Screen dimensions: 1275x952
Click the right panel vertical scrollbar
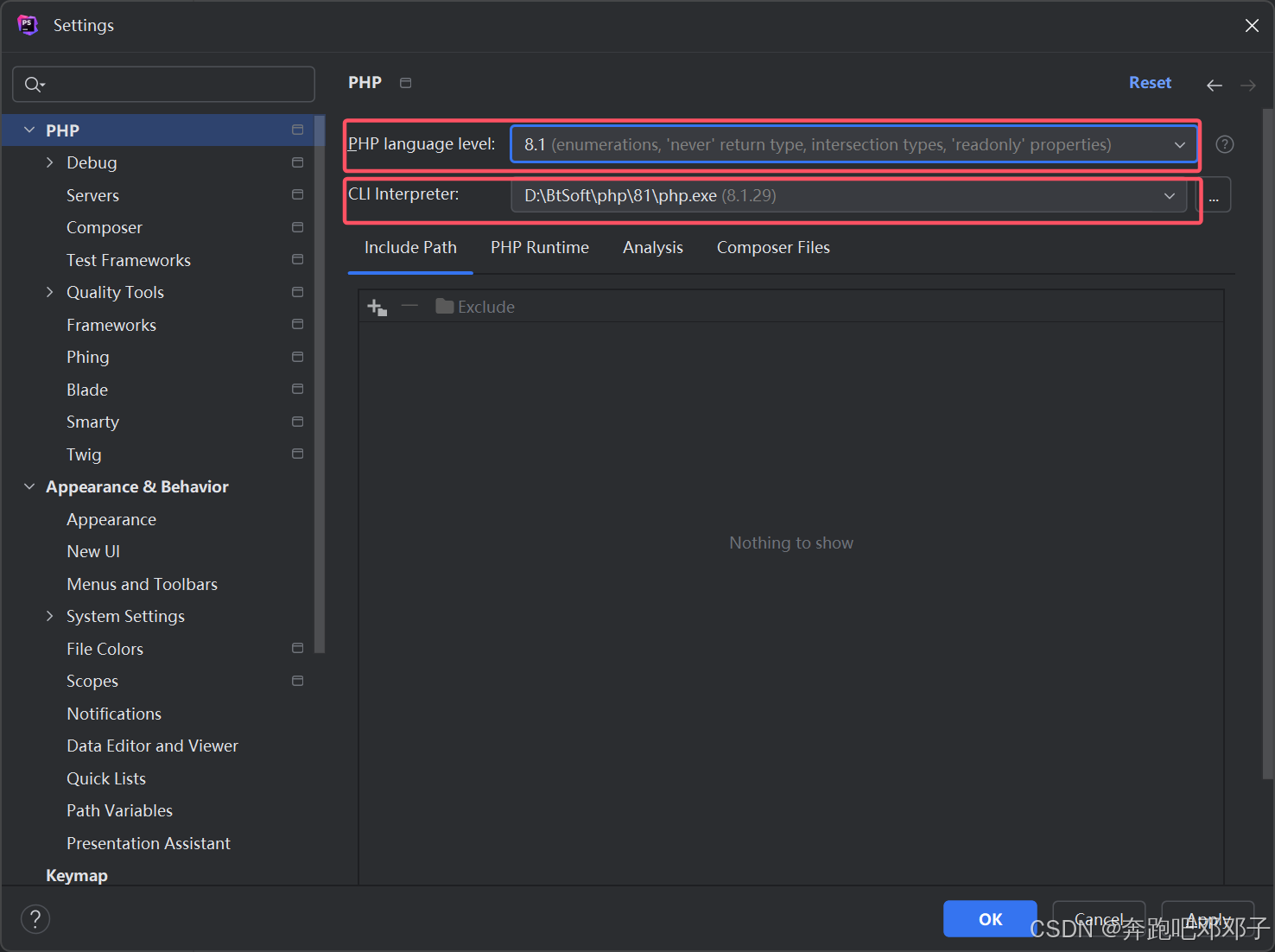pos(1267,445)
